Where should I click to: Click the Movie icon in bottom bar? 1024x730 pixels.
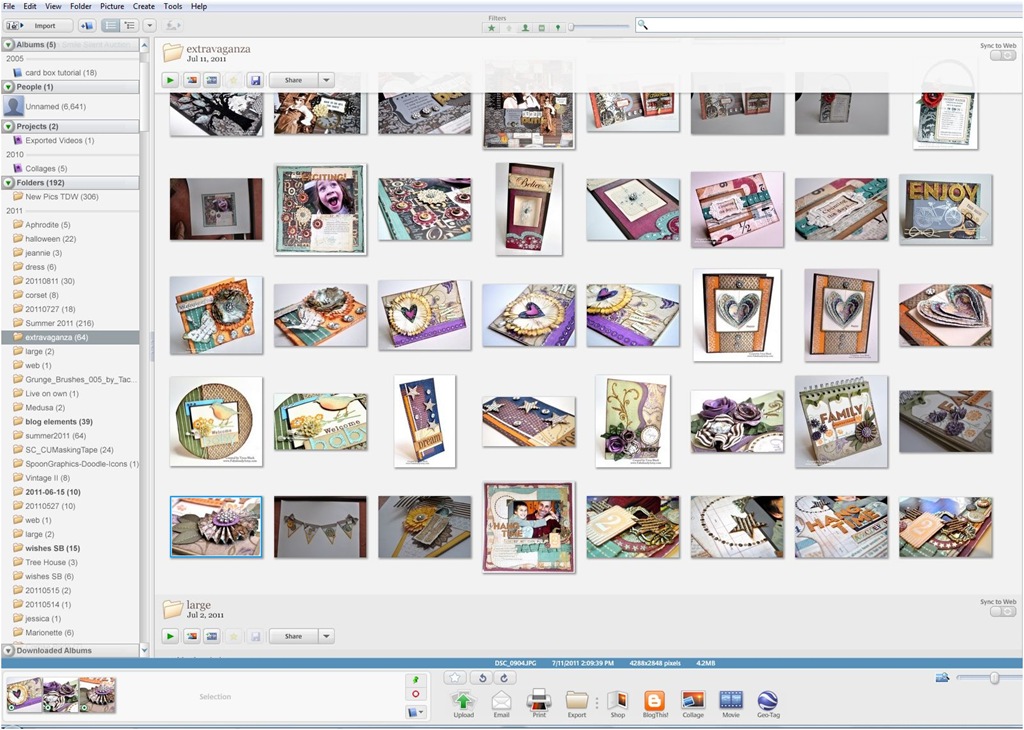point(731,705)
